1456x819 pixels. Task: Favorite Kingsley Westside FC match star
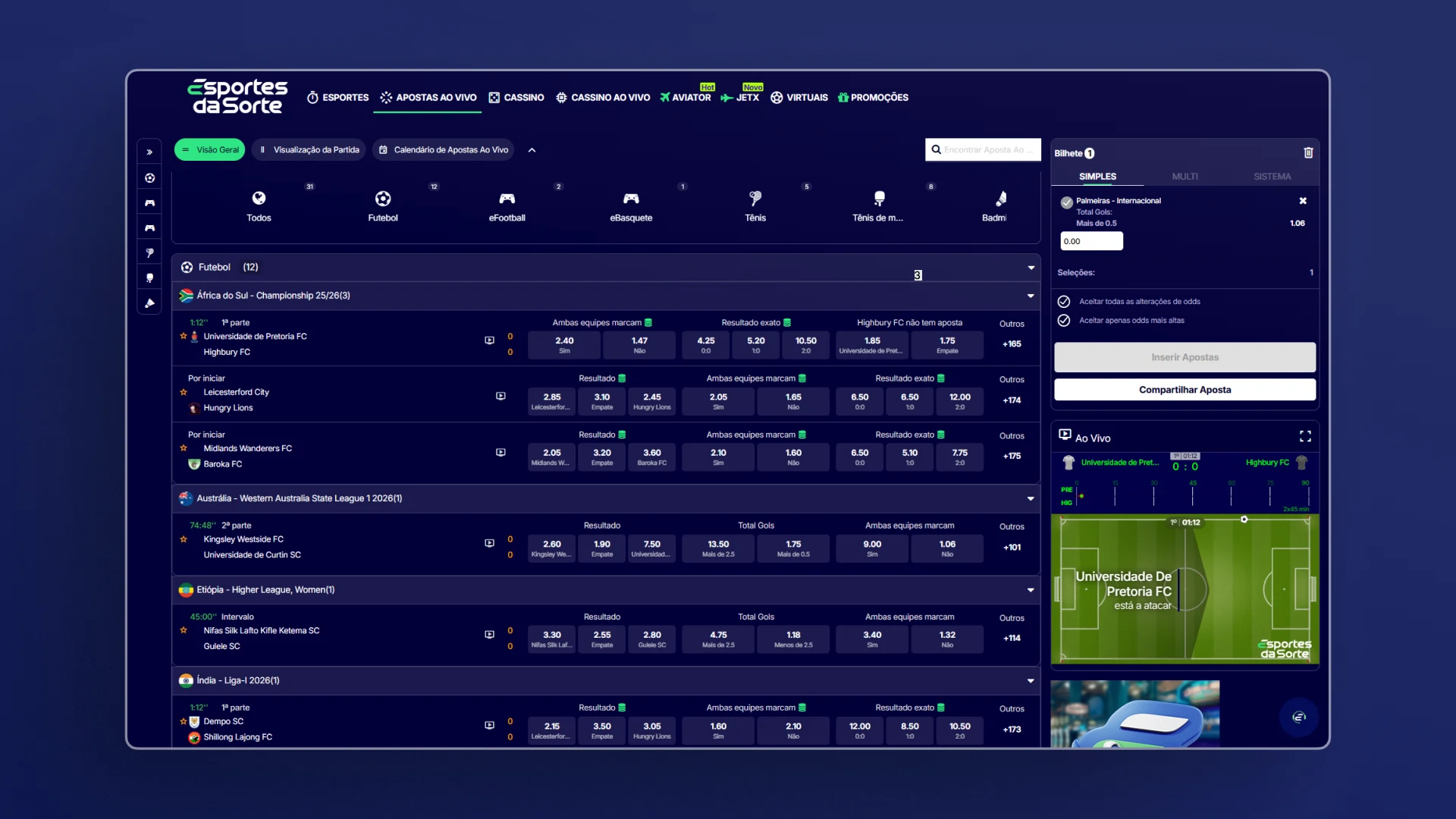[184, 539]
